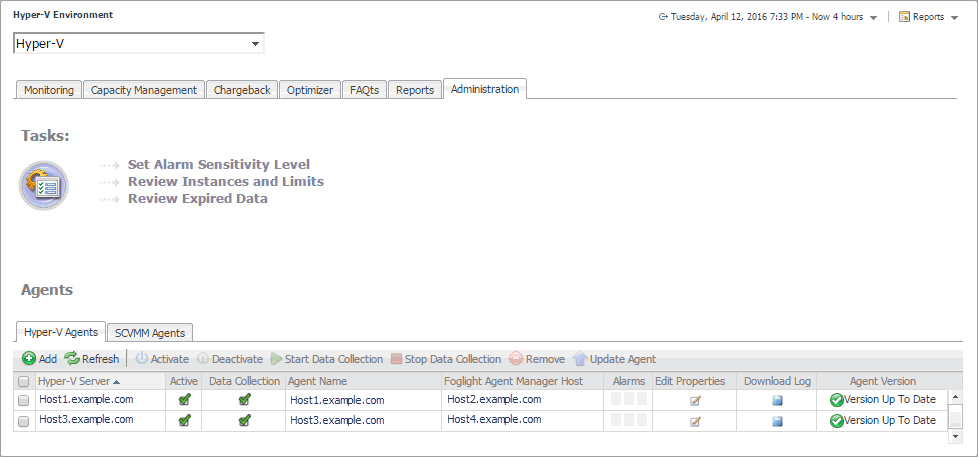This screenshot has width=978, height=457.
Task: Click Foglight Agent Manager Host column header
Action: point(523,381)
